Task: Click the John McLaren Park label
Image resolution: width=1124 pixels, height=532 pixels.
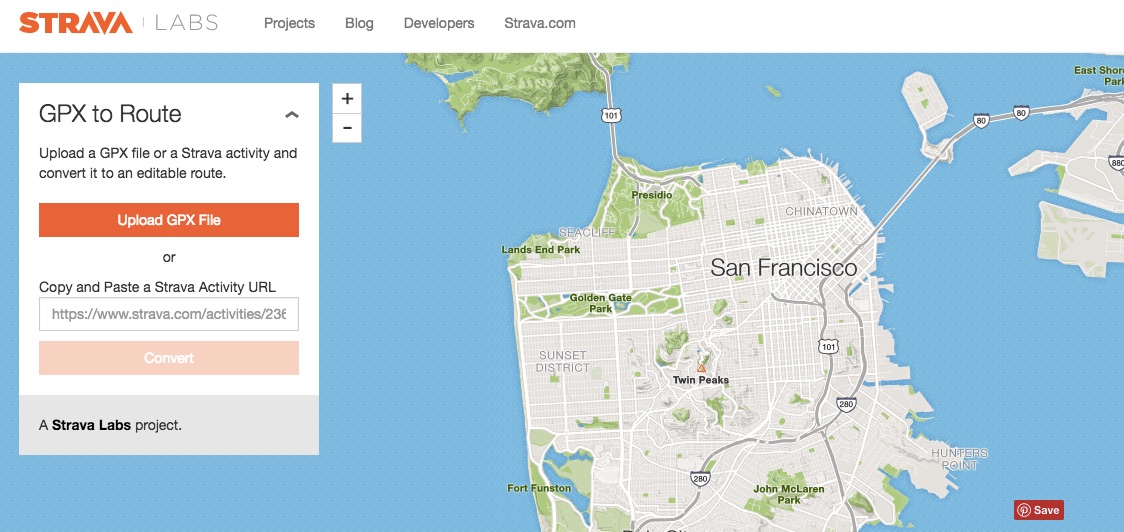Action: pyautogui.click(x=789, y=494)
